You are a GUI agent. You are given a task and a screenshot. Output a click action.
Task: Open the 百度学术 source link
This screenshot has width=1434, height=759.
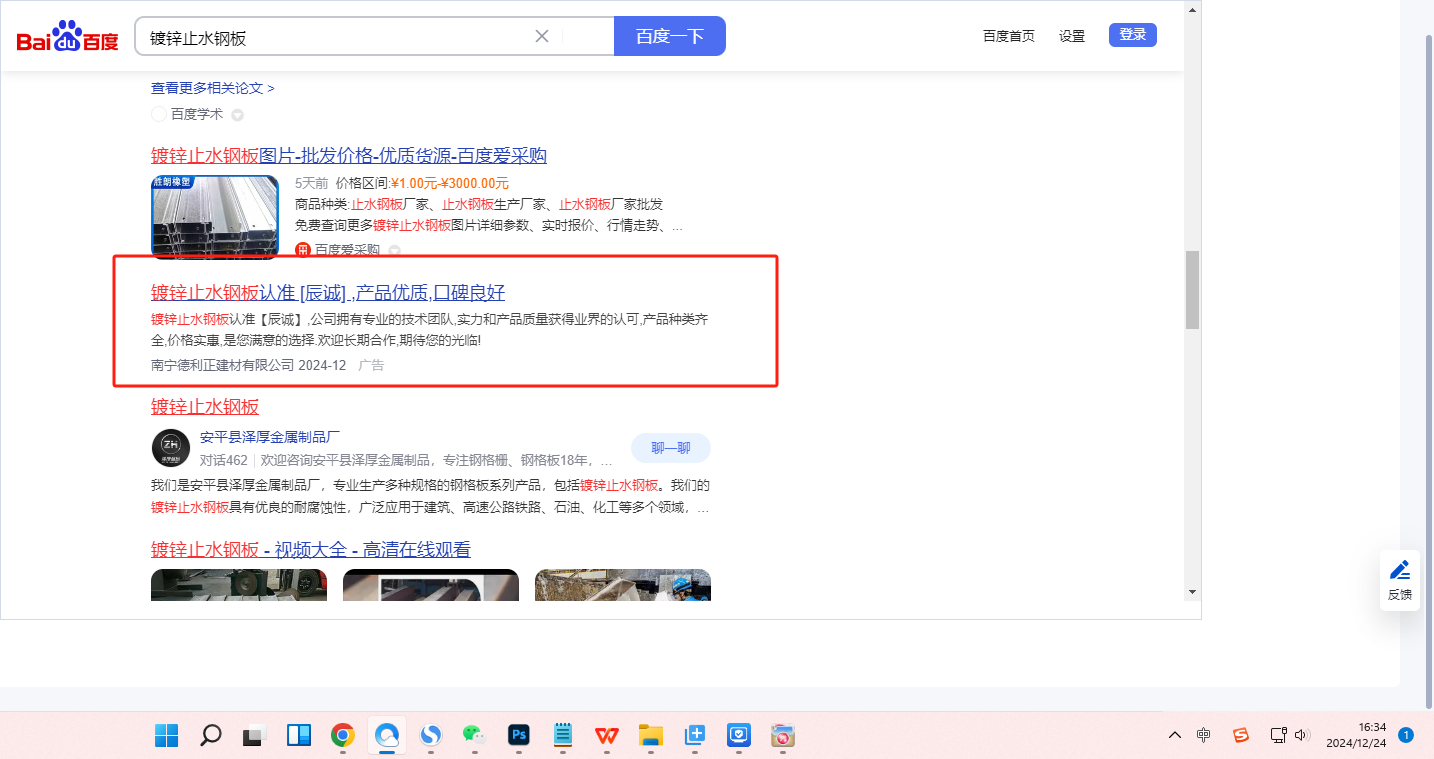point(197,114)
